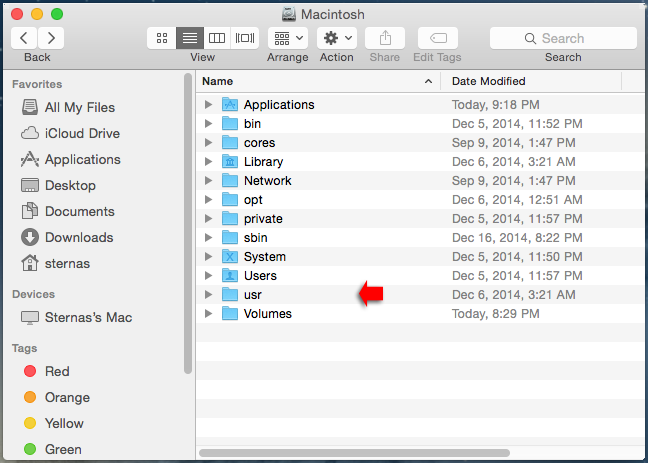The image size is (648, 463).
Task: Open Downloads in sidebar
Action: pos(67,238)
